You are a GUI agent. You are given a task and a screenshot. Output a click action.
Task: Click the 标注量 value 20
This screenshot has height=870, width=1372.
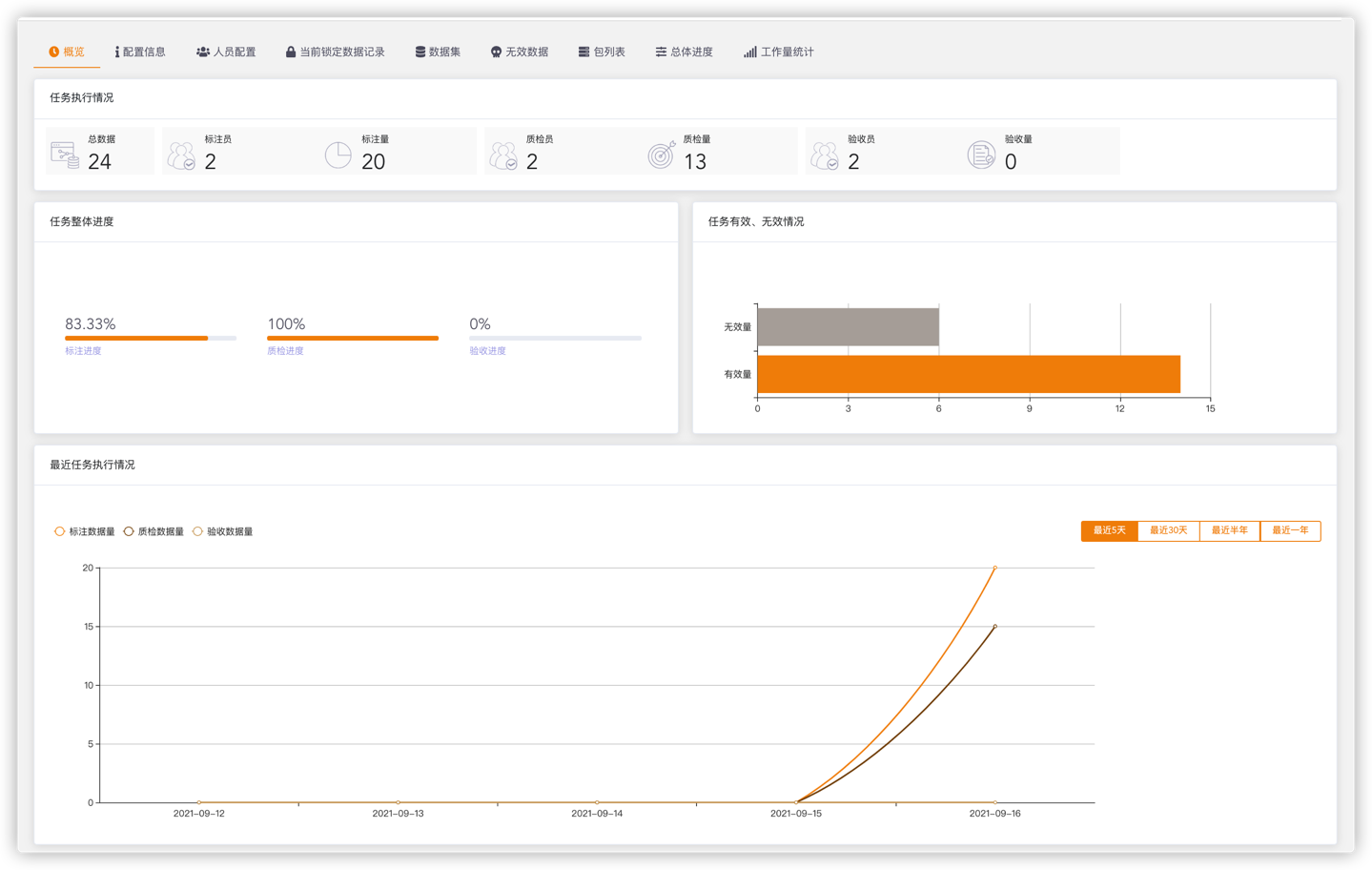tap(374, 162)
